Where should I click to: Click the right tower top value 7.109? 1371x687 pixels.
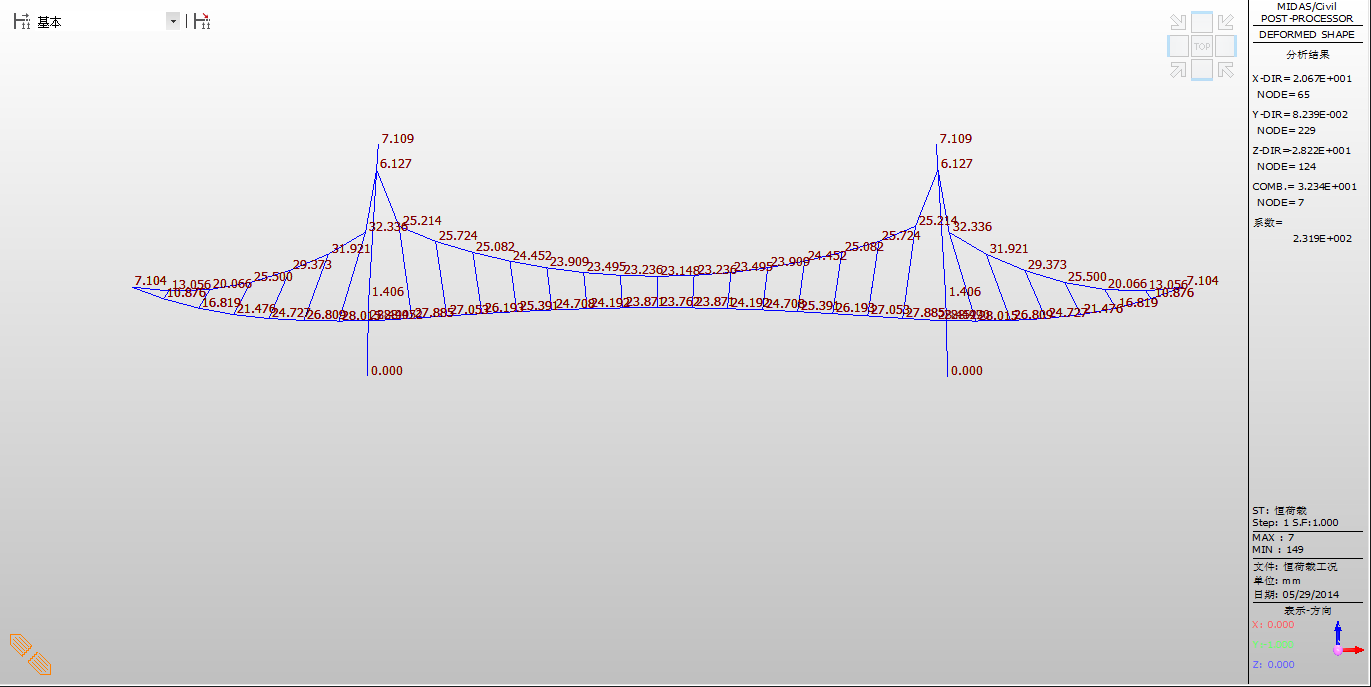955,139
